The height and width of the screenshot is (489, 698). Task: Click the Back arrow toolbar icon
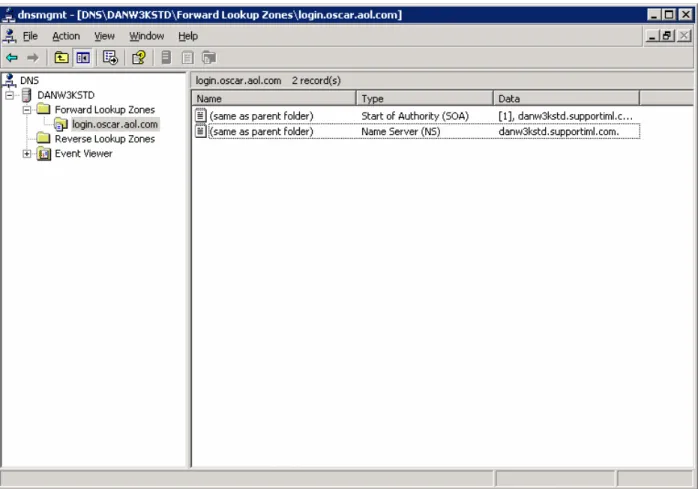pyautogui.click(x=12, y=57)
